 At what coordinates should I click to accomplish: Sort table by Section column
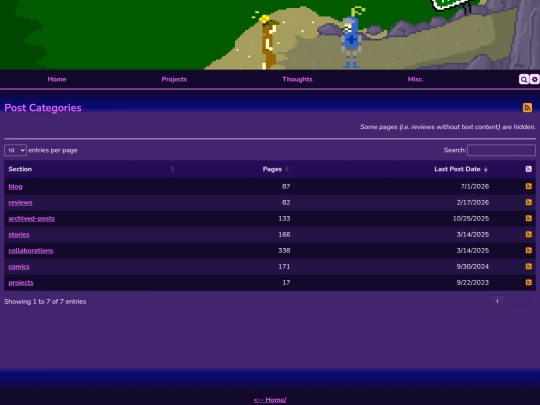pyautogui.click(x=91, y=169)
